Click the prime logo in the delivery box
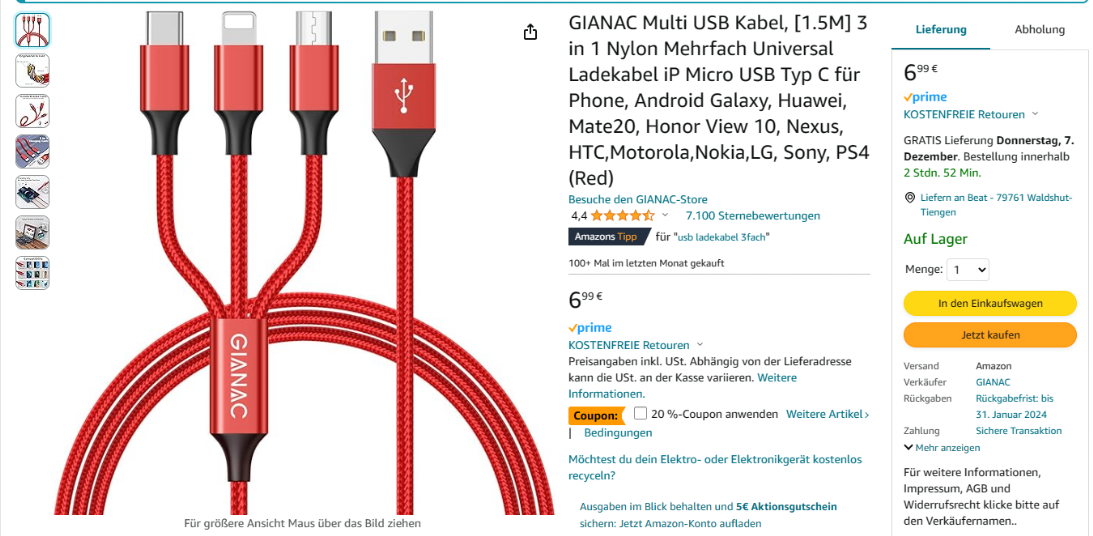Image resolution: width=1093 pixels, height=536 pixels. (x=925, y=97)
